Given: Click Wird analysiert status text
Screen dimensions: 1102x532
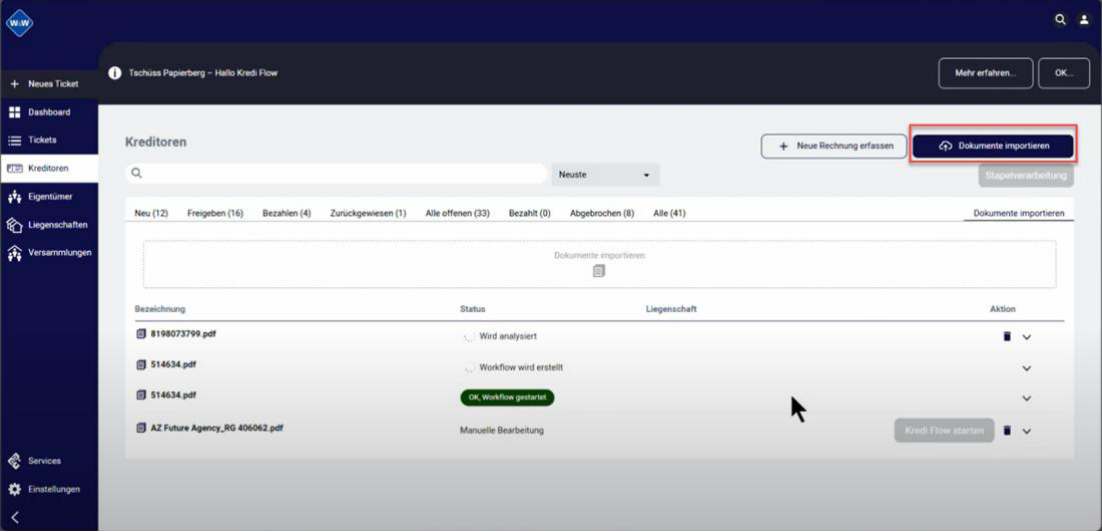Looking at the screenshot, I should (x=507, y=337).
